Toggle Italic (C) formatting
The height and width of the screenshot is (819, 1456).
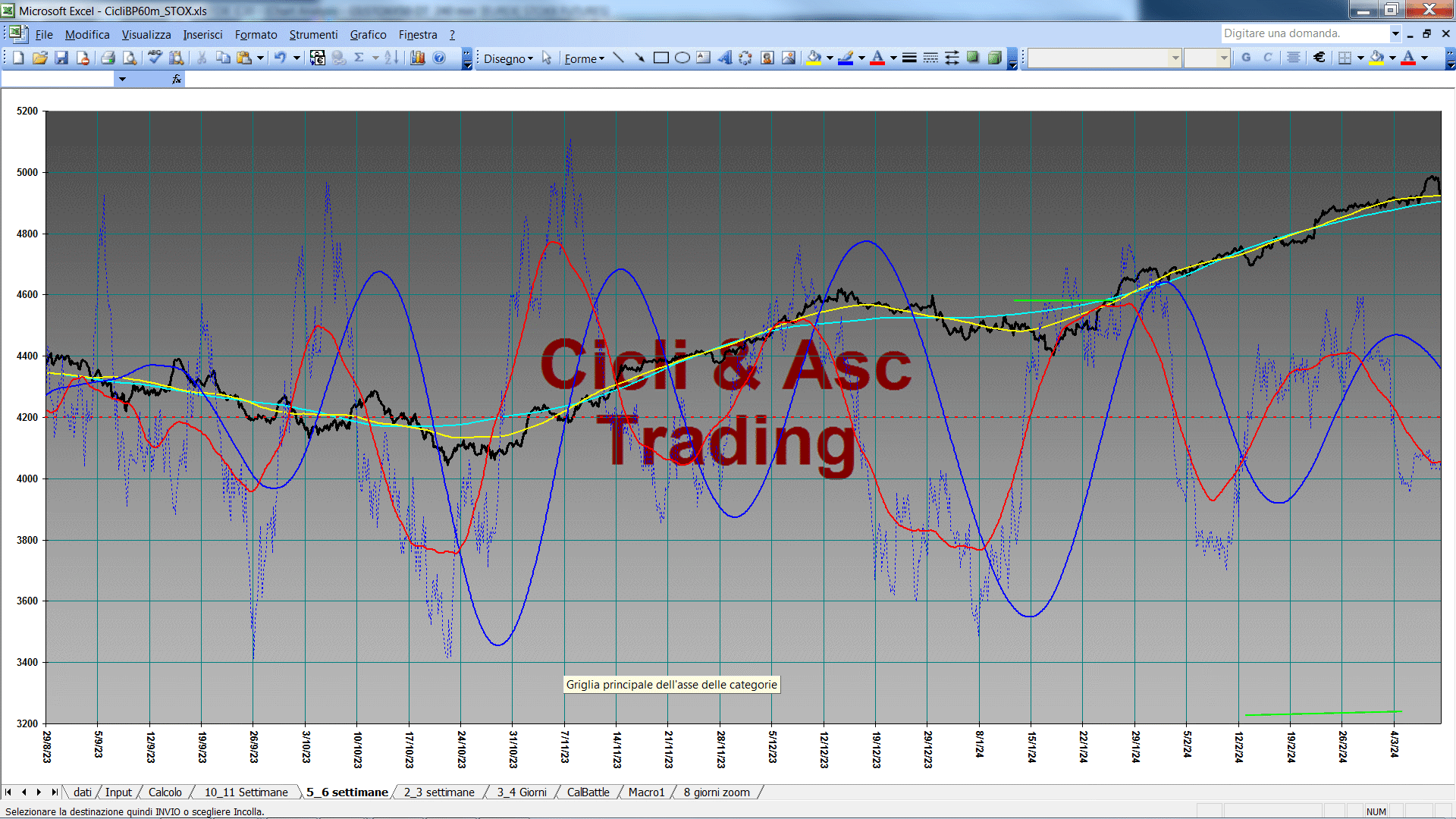(x=1267, y=58)
